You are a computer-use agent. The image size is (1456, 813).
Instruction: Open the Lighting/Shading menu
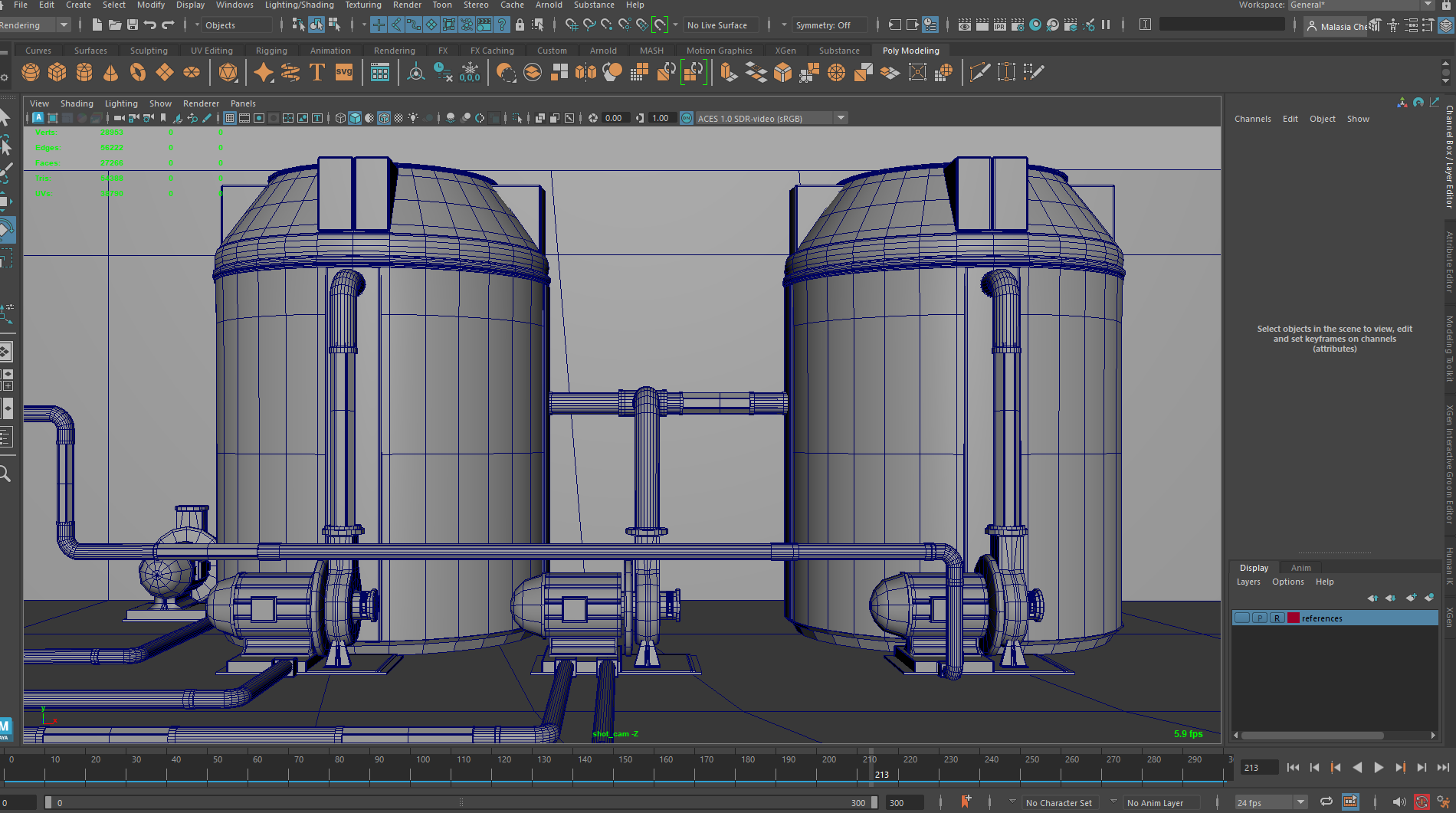point(300,5)
